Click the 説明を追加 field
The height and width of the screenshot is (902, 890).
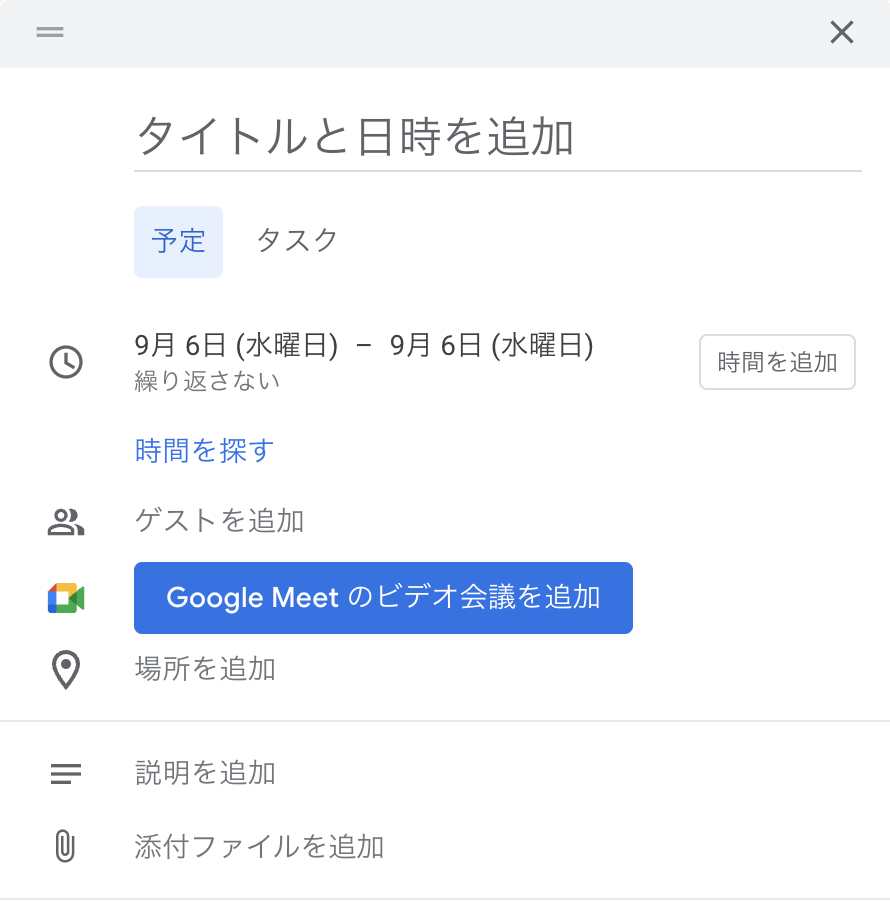click(205, 773)
